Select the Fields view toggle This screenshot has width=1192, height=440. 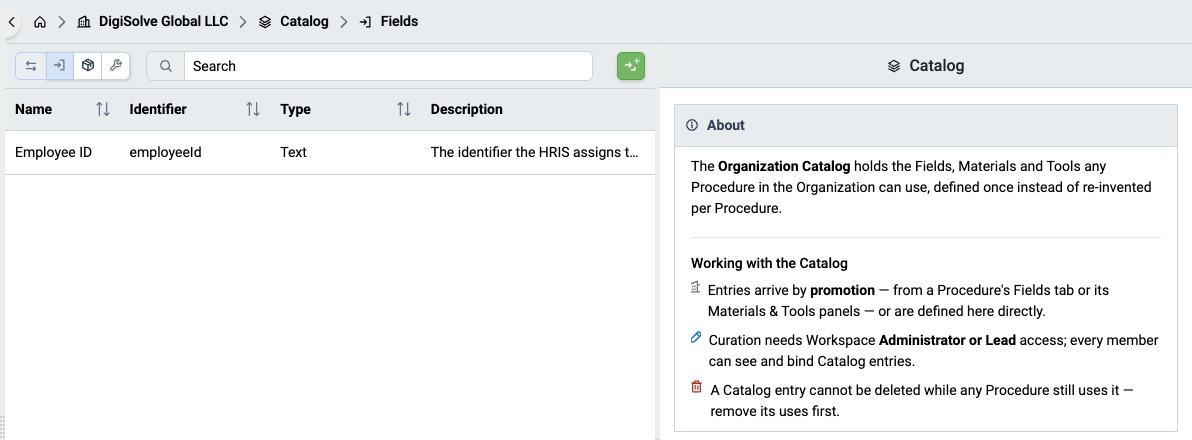coord(59,66)
